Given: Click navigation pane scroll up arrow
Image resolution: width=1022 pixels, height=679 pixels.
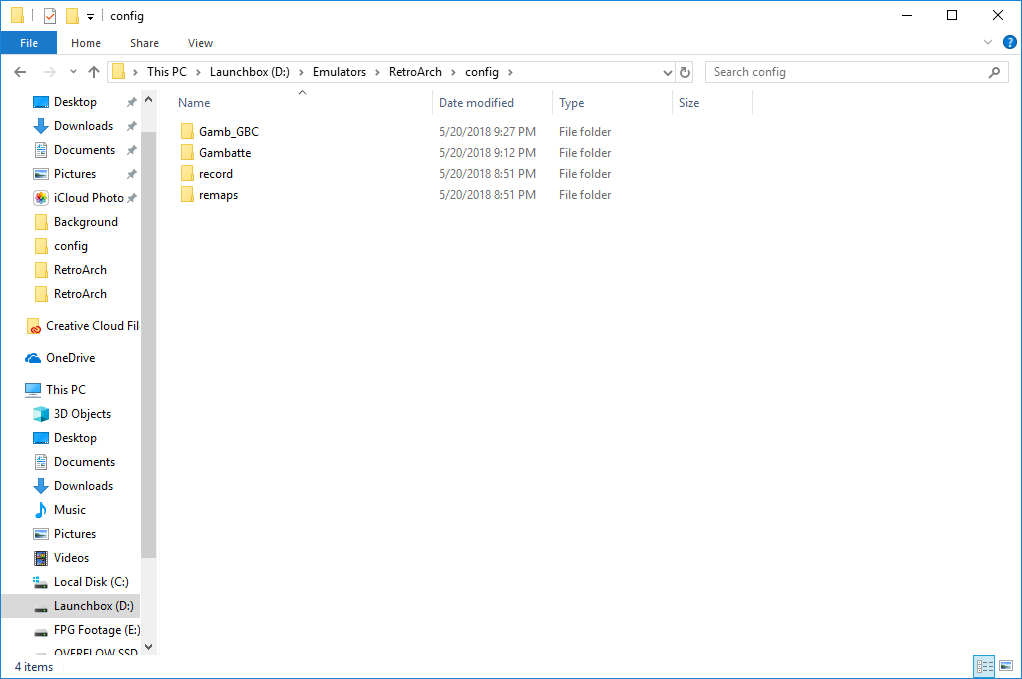Looking at the screenshot, I should tap(149, 100).
